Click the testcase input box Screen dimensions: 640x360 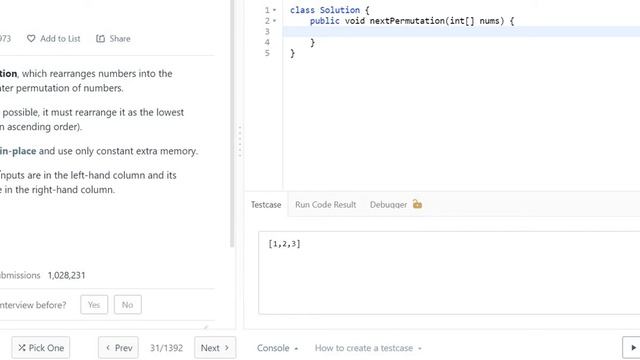(x=449, y=273)
